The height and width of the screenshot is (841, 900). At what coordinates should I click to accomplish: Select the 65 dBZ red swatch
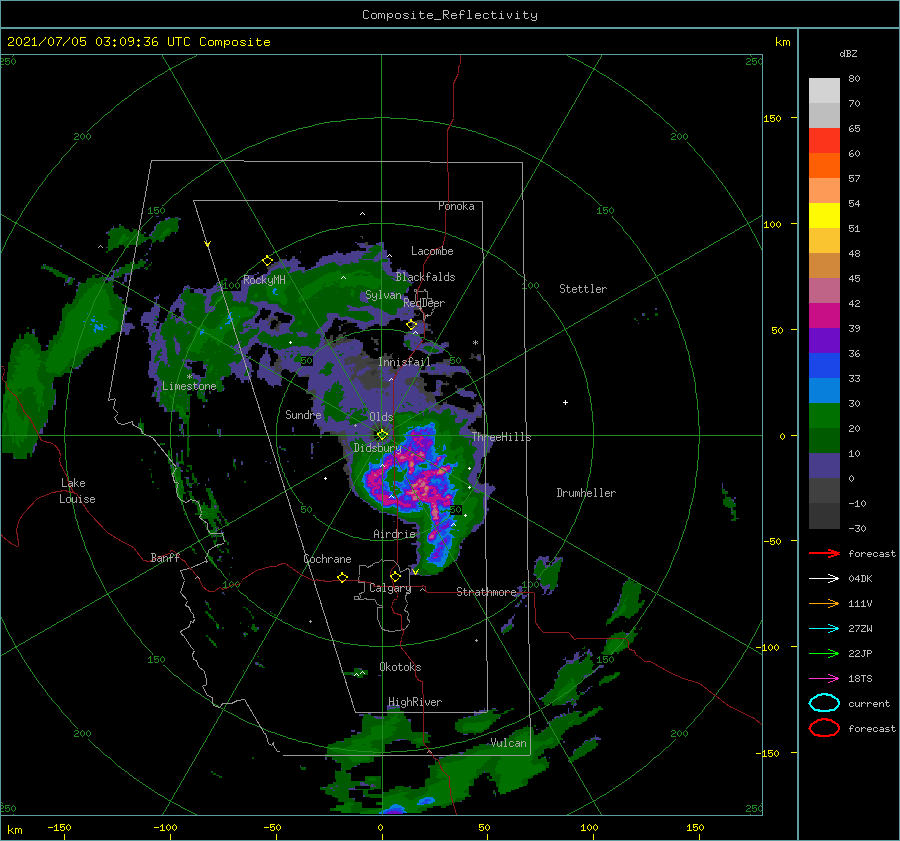point(824,140)
